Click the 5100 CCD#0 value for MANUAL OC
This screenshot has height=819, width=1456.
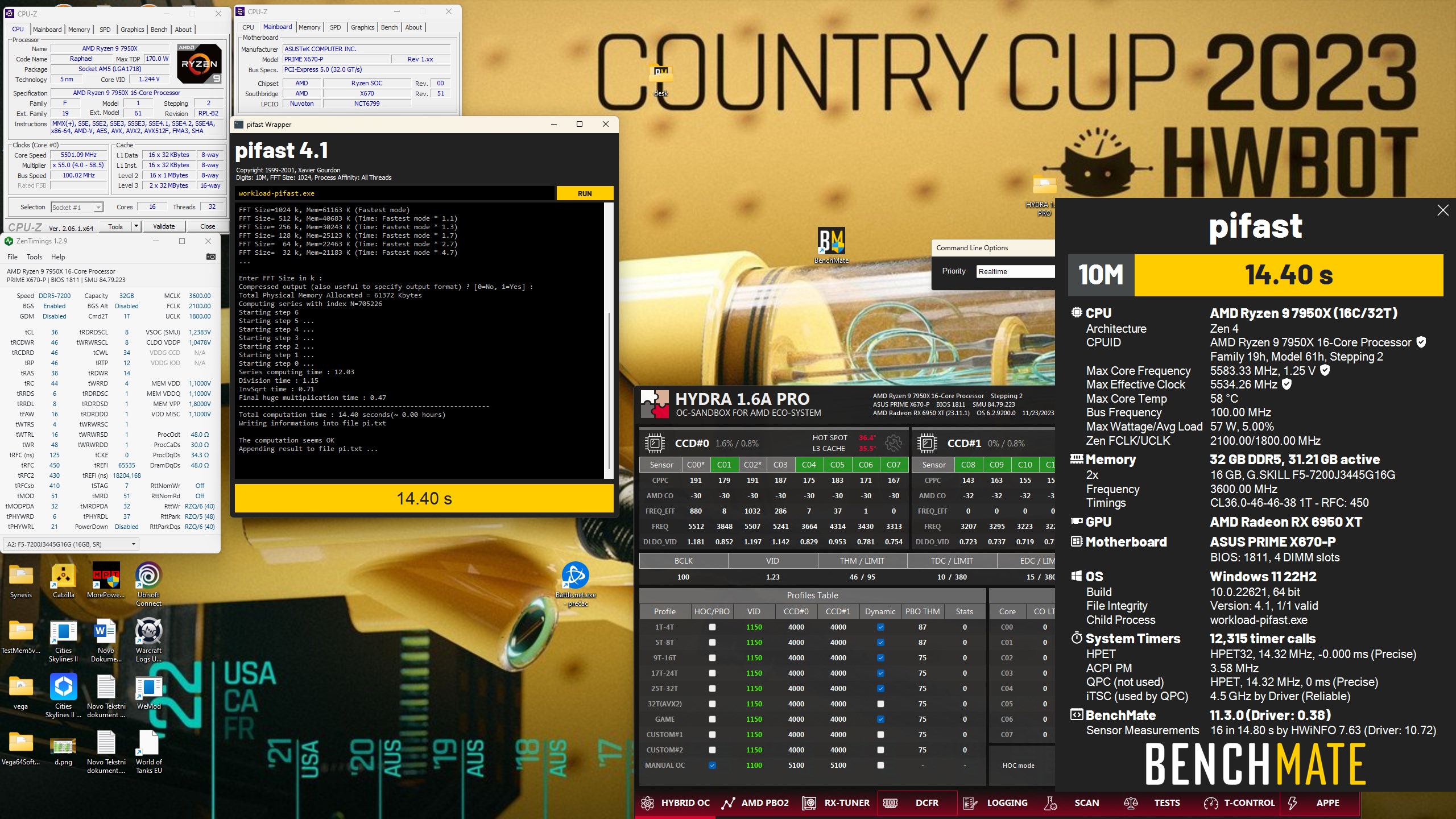point(796,765)
